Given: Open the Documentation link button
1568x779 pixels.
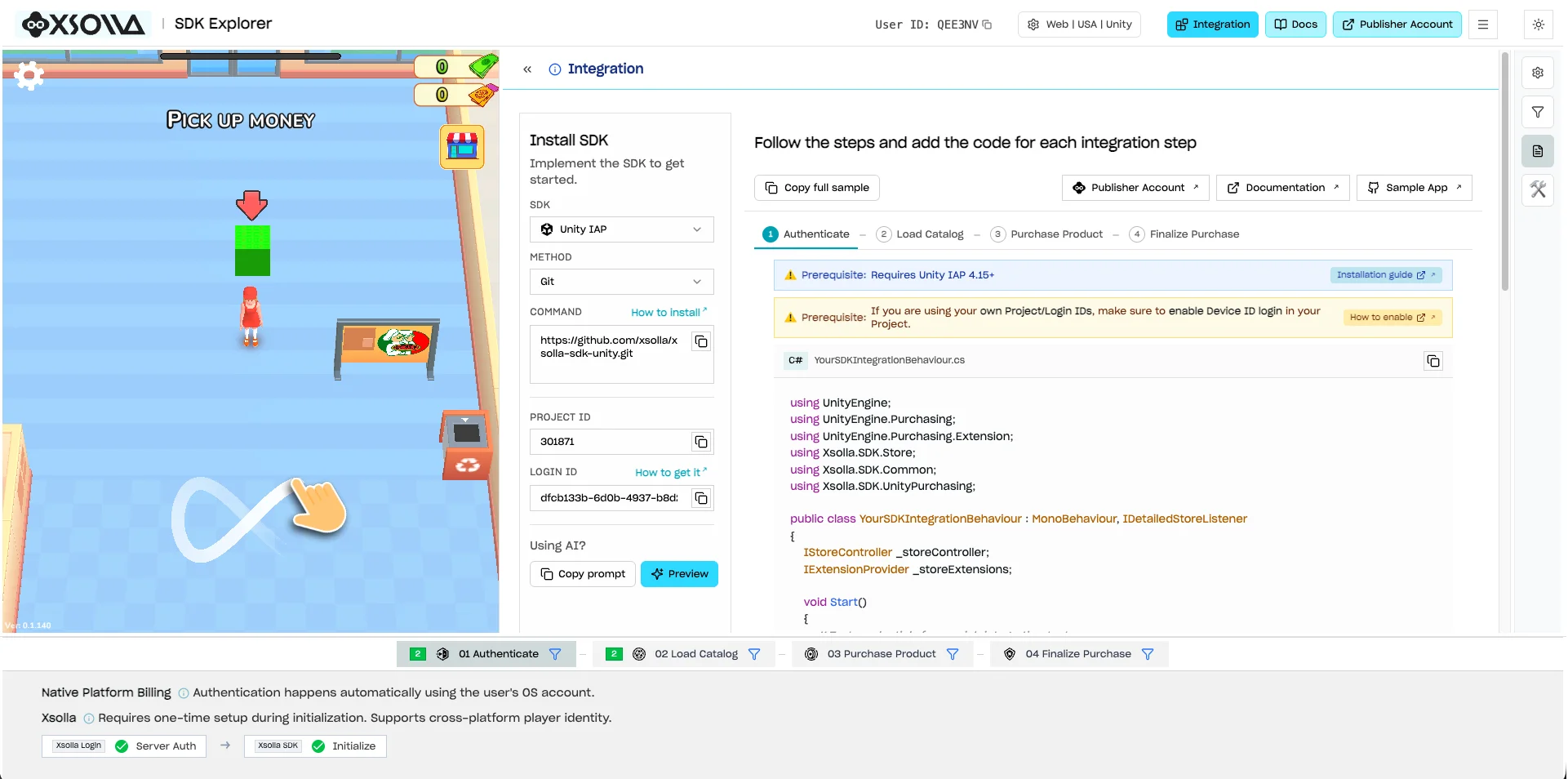Looking at the screenshot, I should coord(1283,188).
